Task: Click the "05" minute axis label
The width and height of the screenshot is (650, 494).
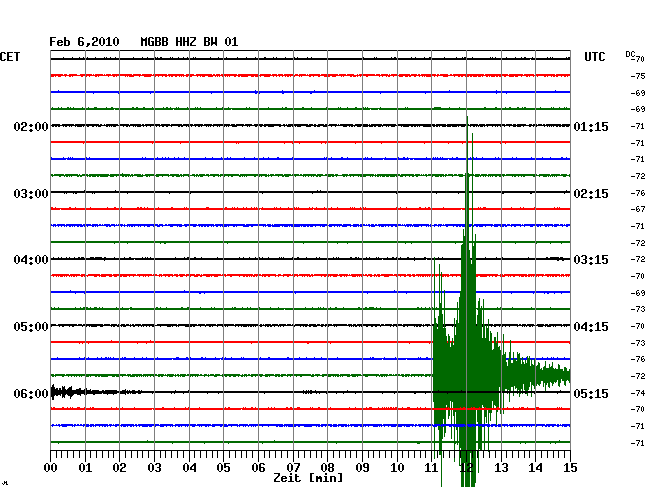Action: click(x=223, y=467)
